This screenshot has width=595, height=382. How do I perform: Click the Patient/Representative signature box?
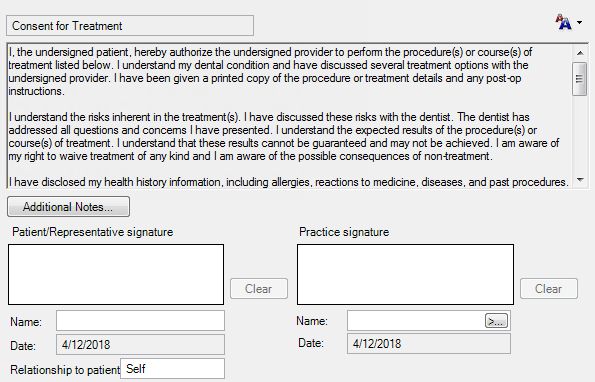pos(116,274)
